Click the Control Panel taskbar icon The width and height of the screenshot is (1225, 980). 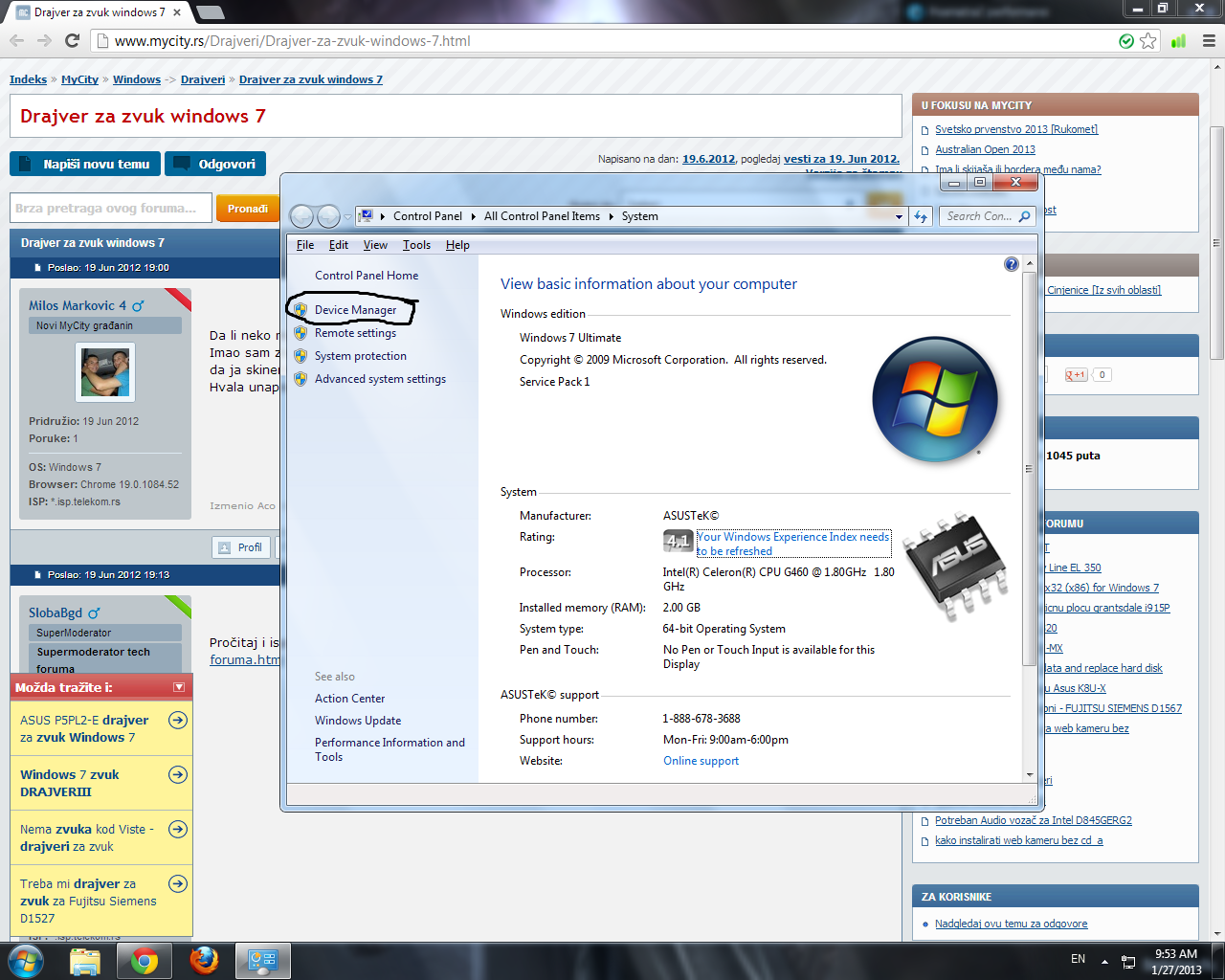pyautogui.click(x=263, y=961)
